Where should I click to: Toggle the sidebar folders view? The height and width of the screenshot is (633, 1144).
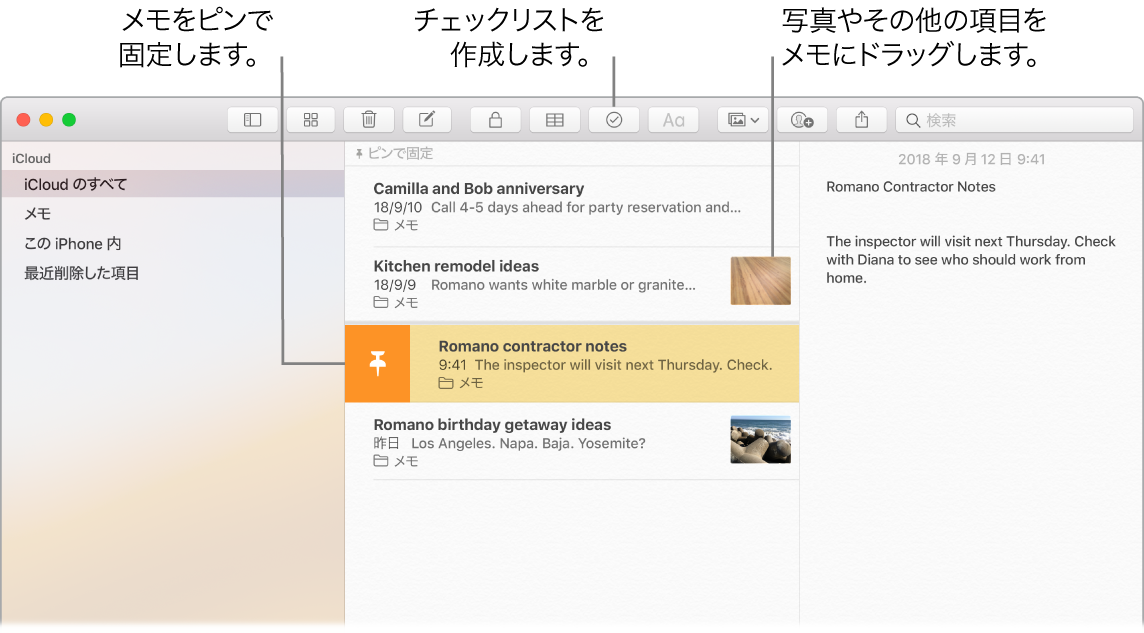[252, 120]
